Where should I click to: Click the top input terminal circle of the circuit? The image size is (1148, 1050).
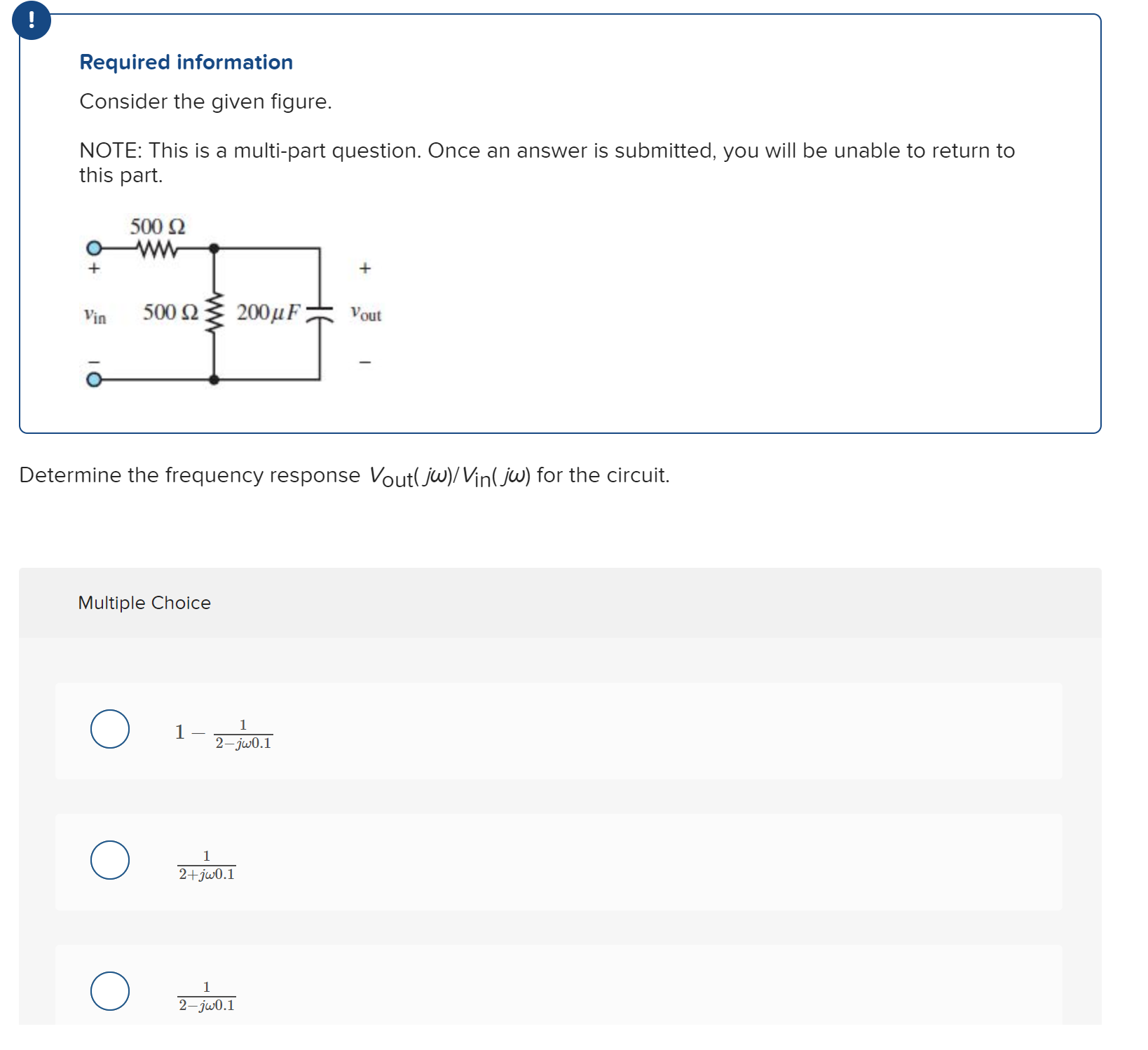pyautogui.click(x=93, y=248)
